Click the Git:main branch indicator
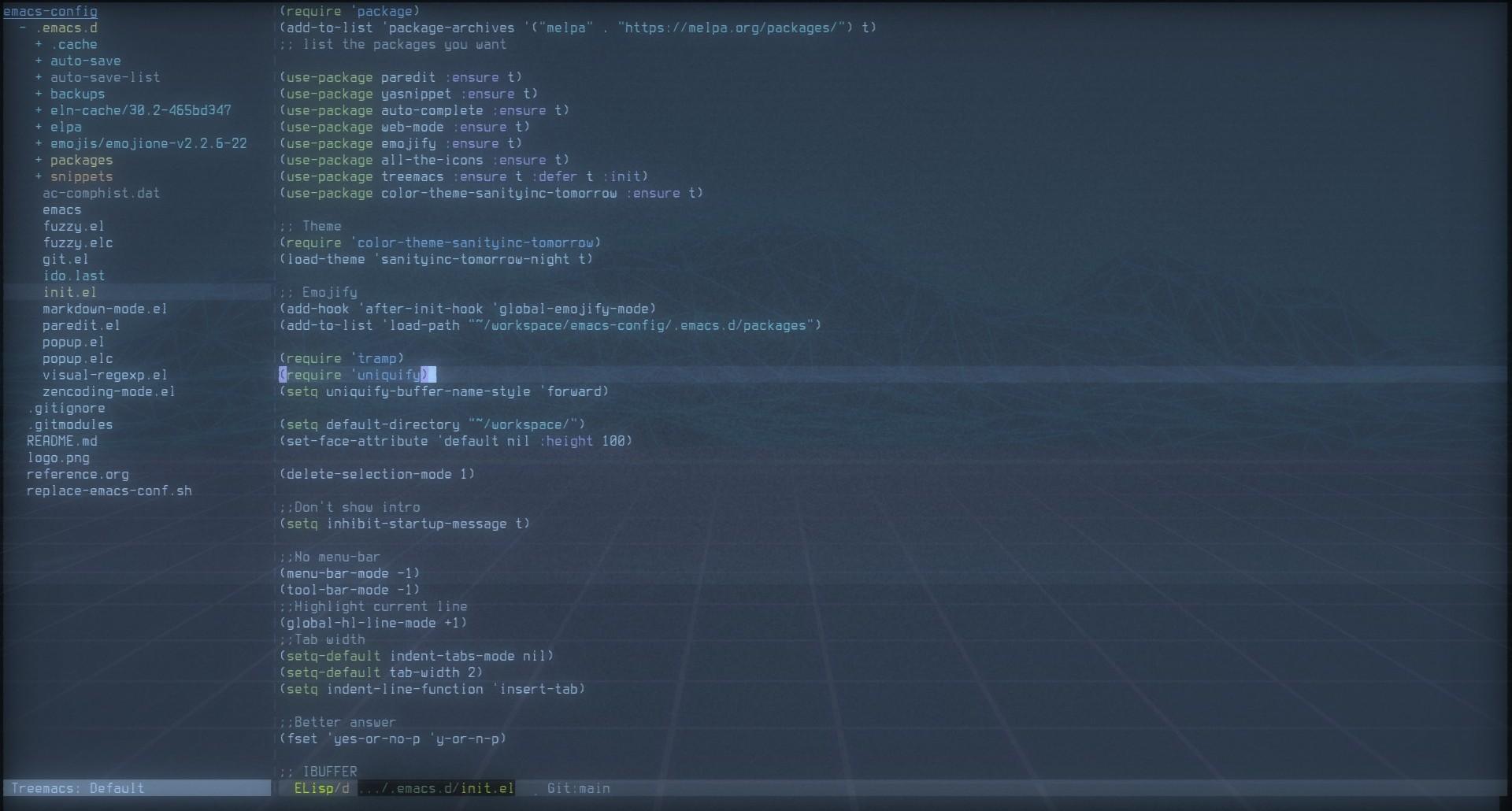The width and height of the screenshot is (1512, 811). pos(578,788)
